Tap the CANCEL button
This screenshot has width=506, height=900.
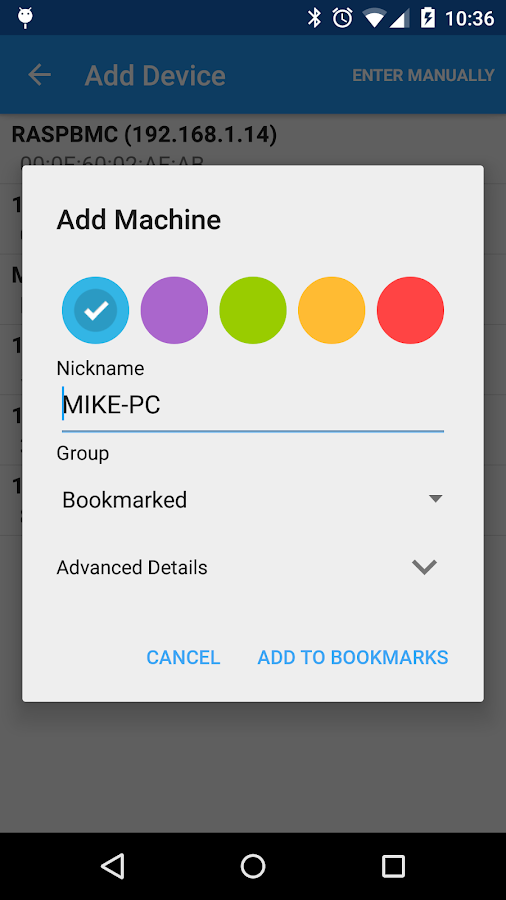click(x=183, y=657)
